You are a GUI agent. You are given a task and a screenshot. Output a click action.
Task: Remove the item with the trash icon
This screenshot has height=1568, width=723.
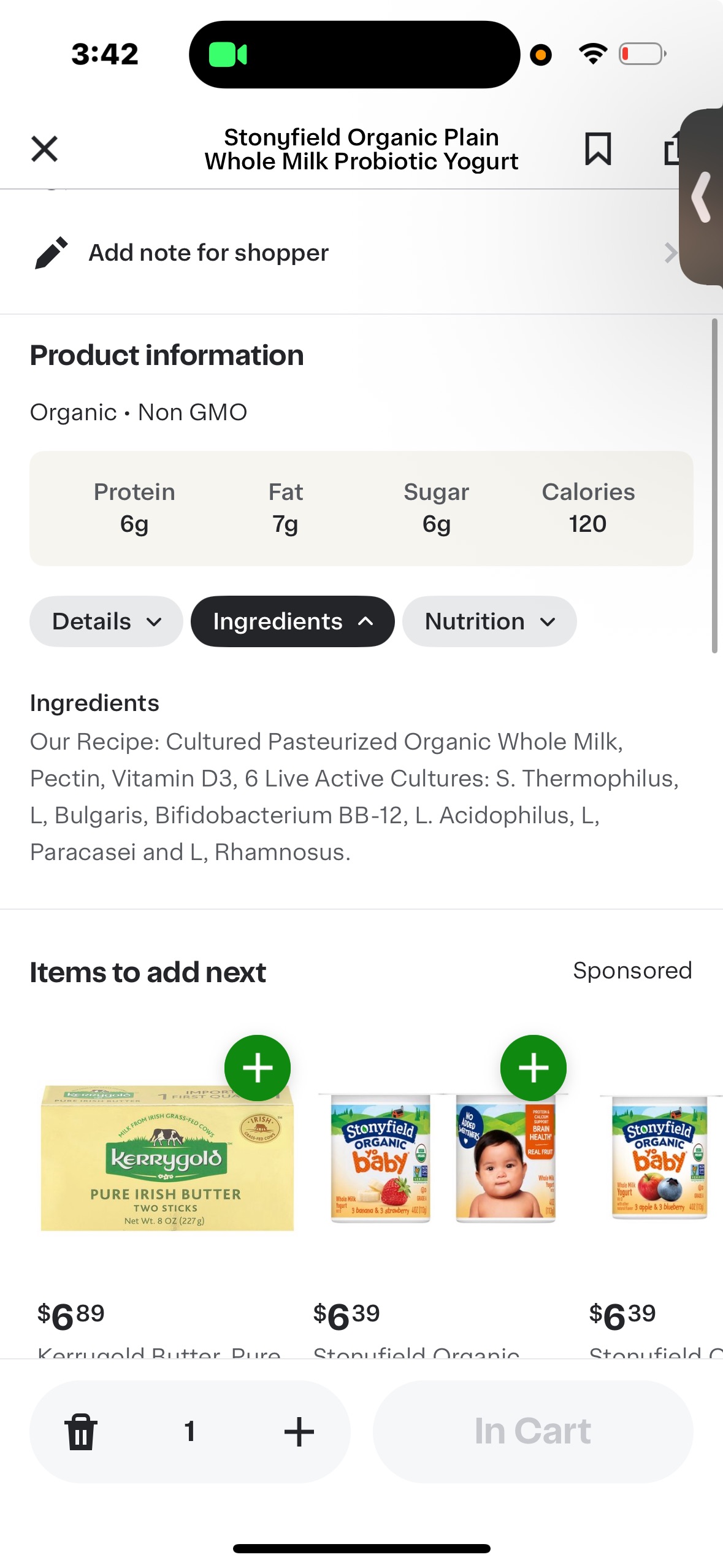click(x=81, y=1431)
